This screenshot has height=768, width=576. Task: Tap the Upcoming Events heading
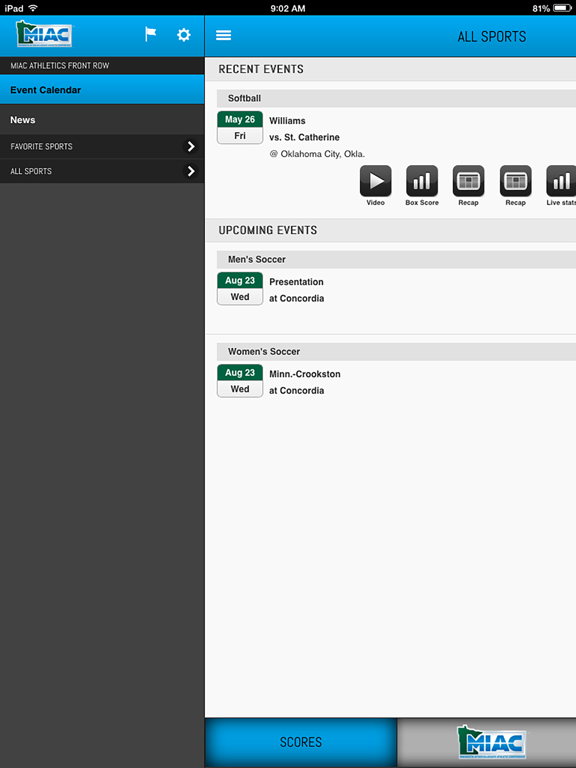click(267, 230)
